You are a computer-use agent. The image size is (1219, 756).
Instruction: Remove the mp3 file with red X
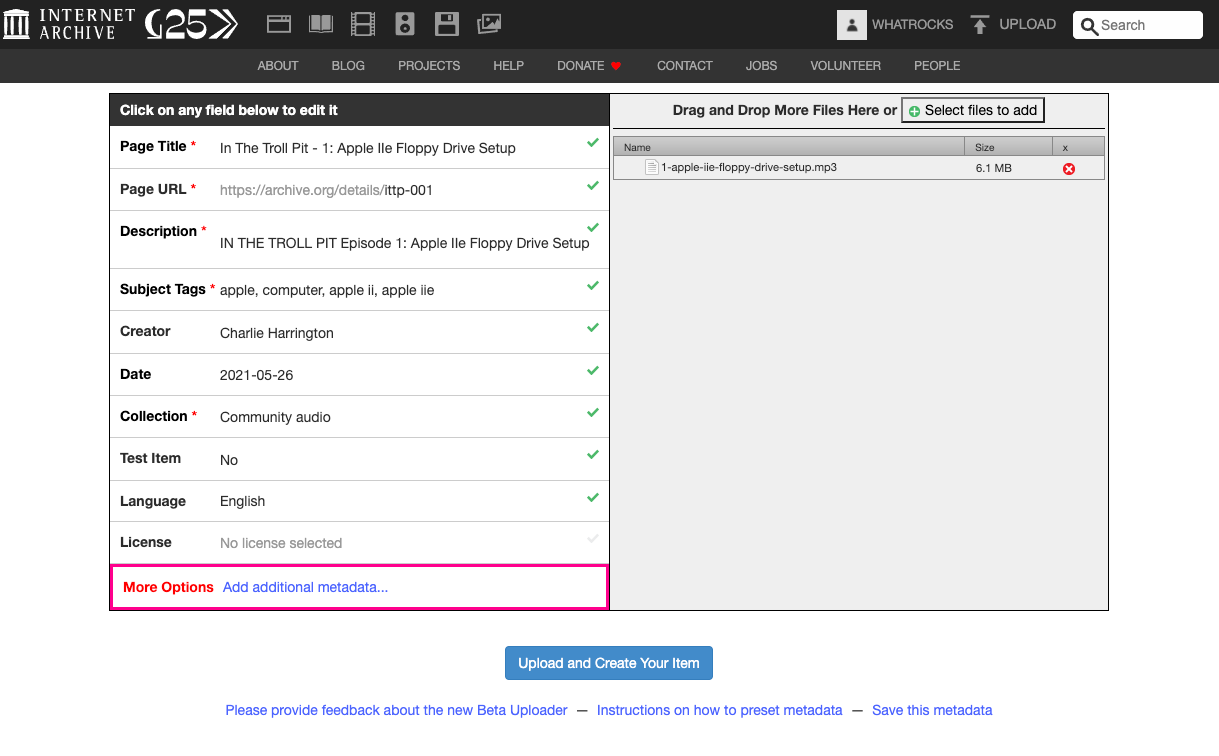coord(1068,169)
